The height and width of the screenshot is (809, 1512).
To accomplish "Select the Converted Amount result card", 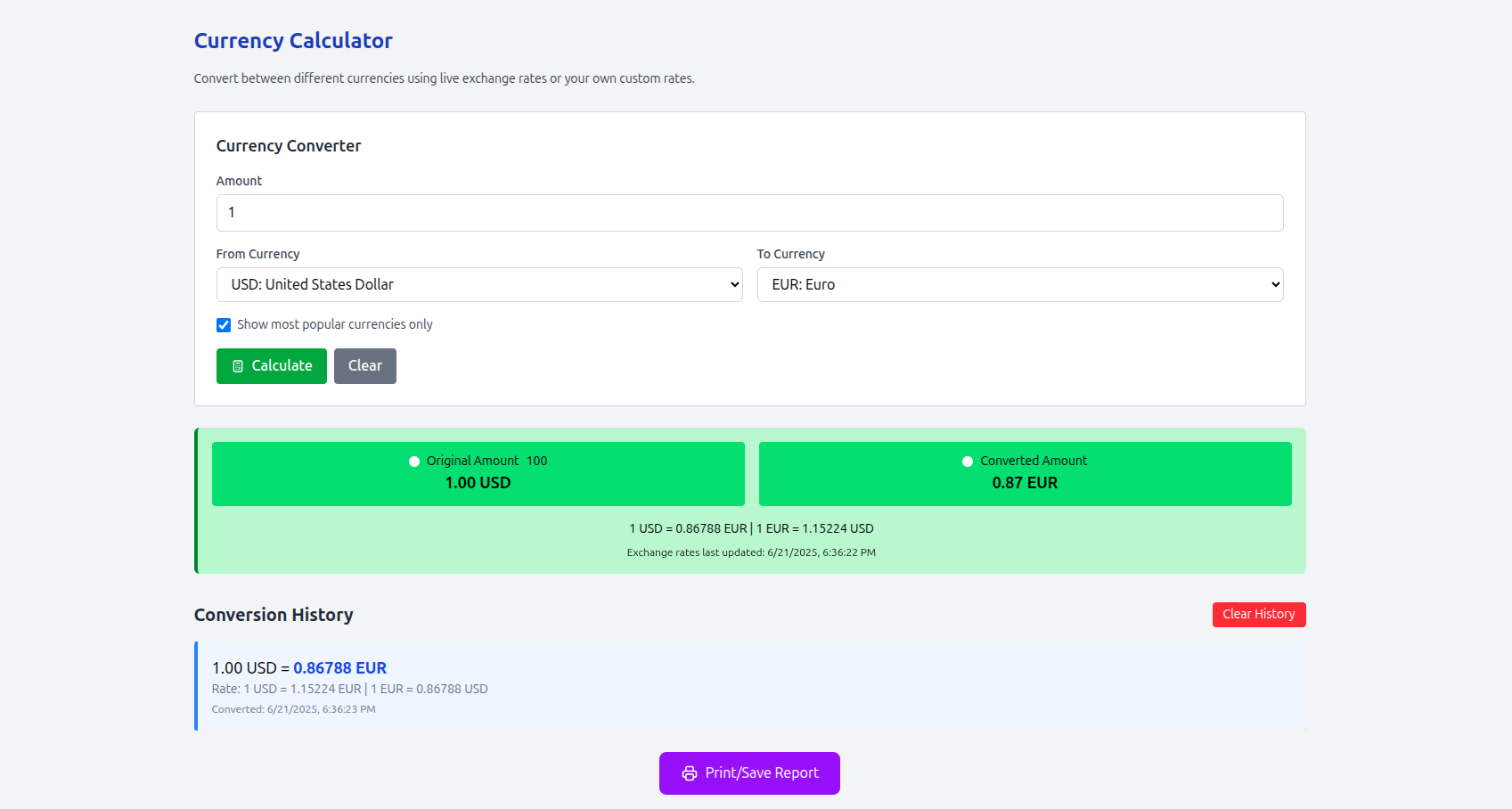I will tap(1025, 473).
